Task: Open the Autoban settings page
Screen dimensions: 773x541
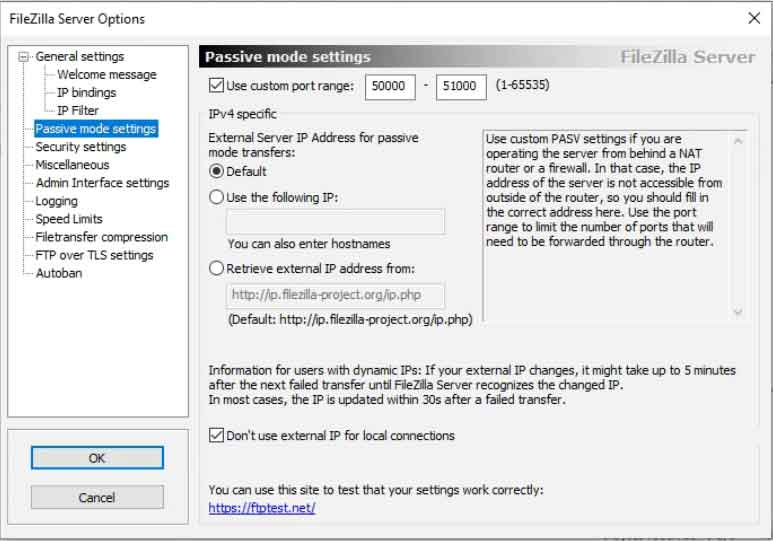Action: pos(58,273)
